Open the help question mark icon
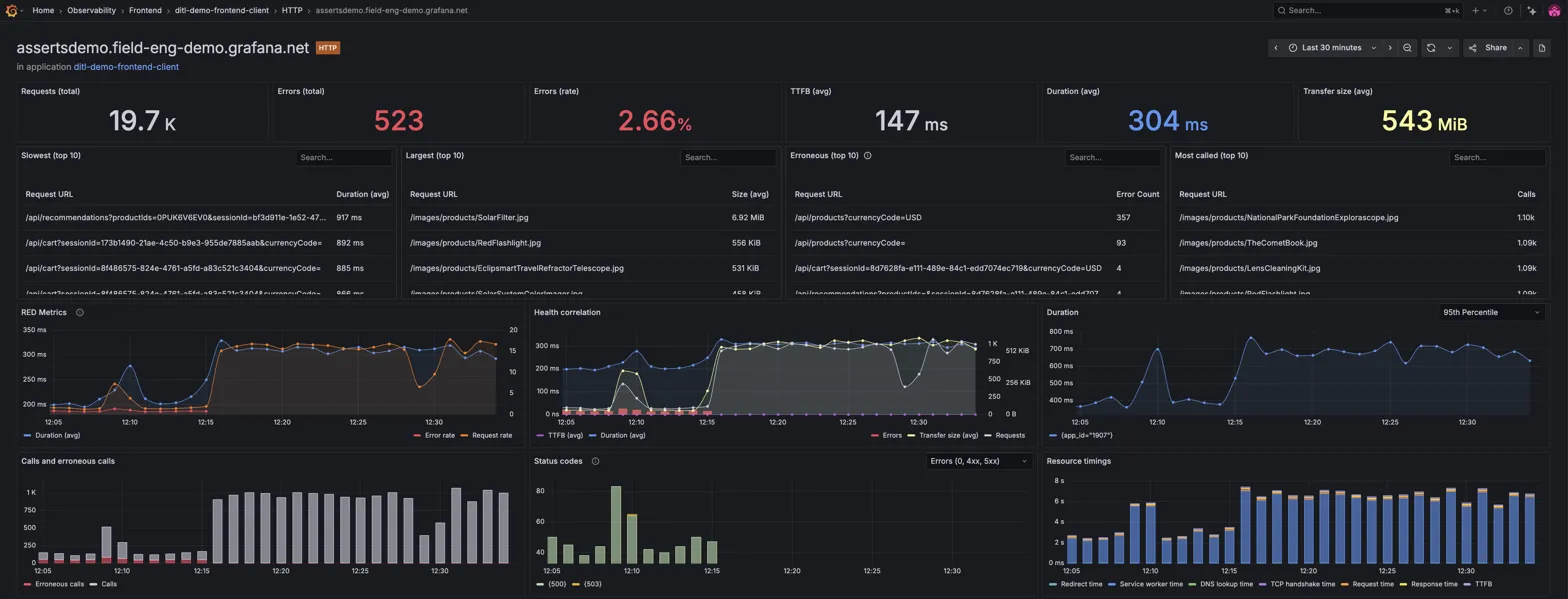Image resolution: width=1568 pixels, height=599 pixels. pos(1508,10)
